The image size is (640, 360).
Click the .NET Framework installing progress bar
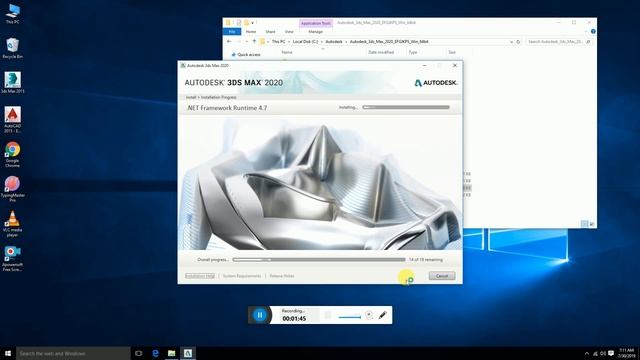(x=406, y=107)
